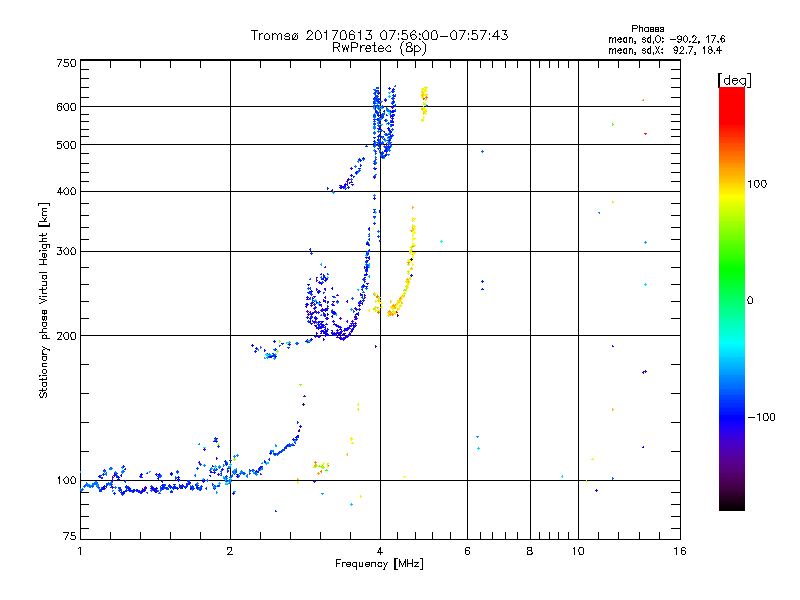Click the -100 colorbar tick label
This screenshot has height=600, width=800.
click(764, 417)
